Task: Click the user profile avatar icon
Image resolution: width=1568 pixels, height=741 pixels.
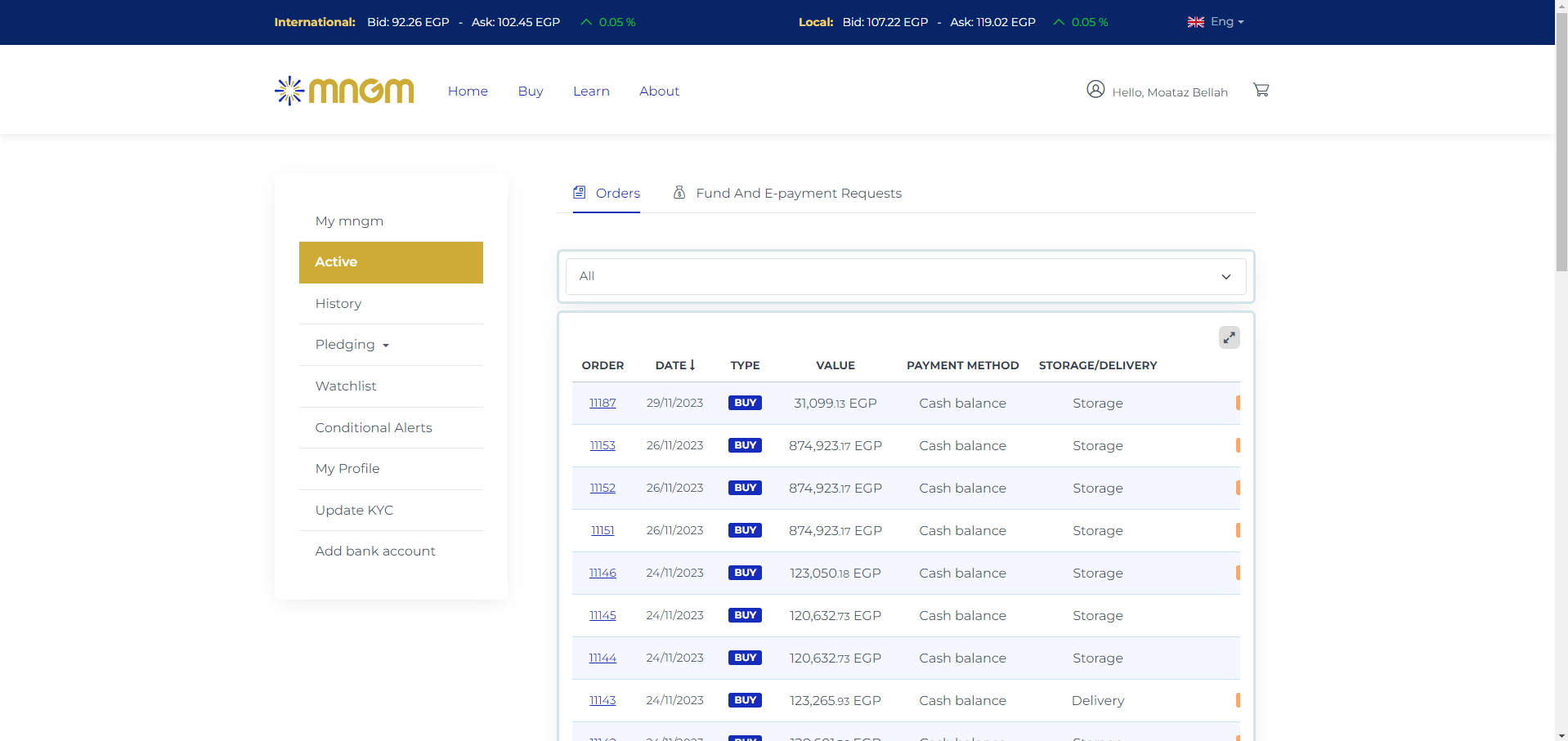Action: 1095,89
